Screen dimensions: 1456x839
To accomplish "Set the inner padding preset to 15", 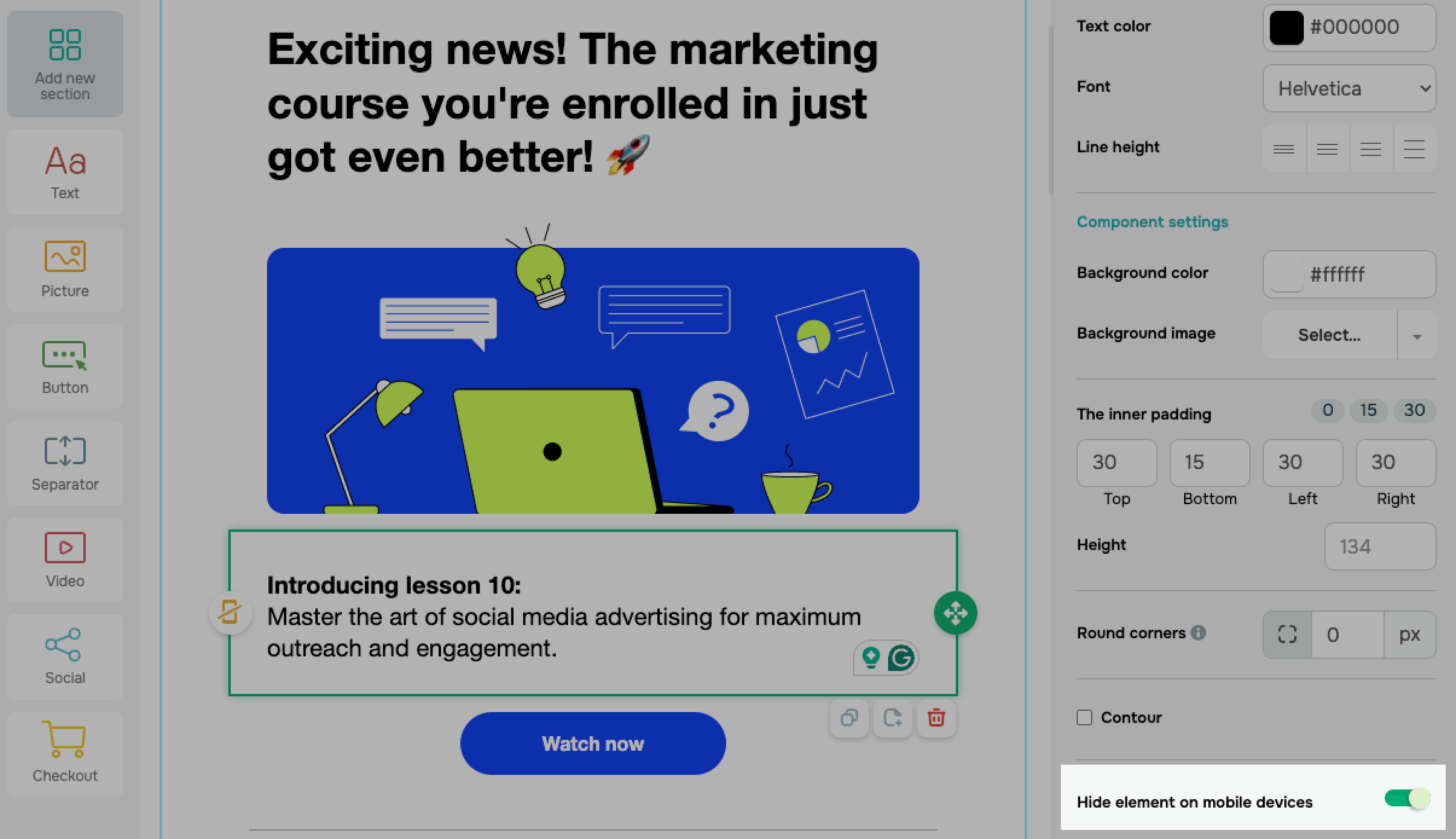I will 1368,410.
